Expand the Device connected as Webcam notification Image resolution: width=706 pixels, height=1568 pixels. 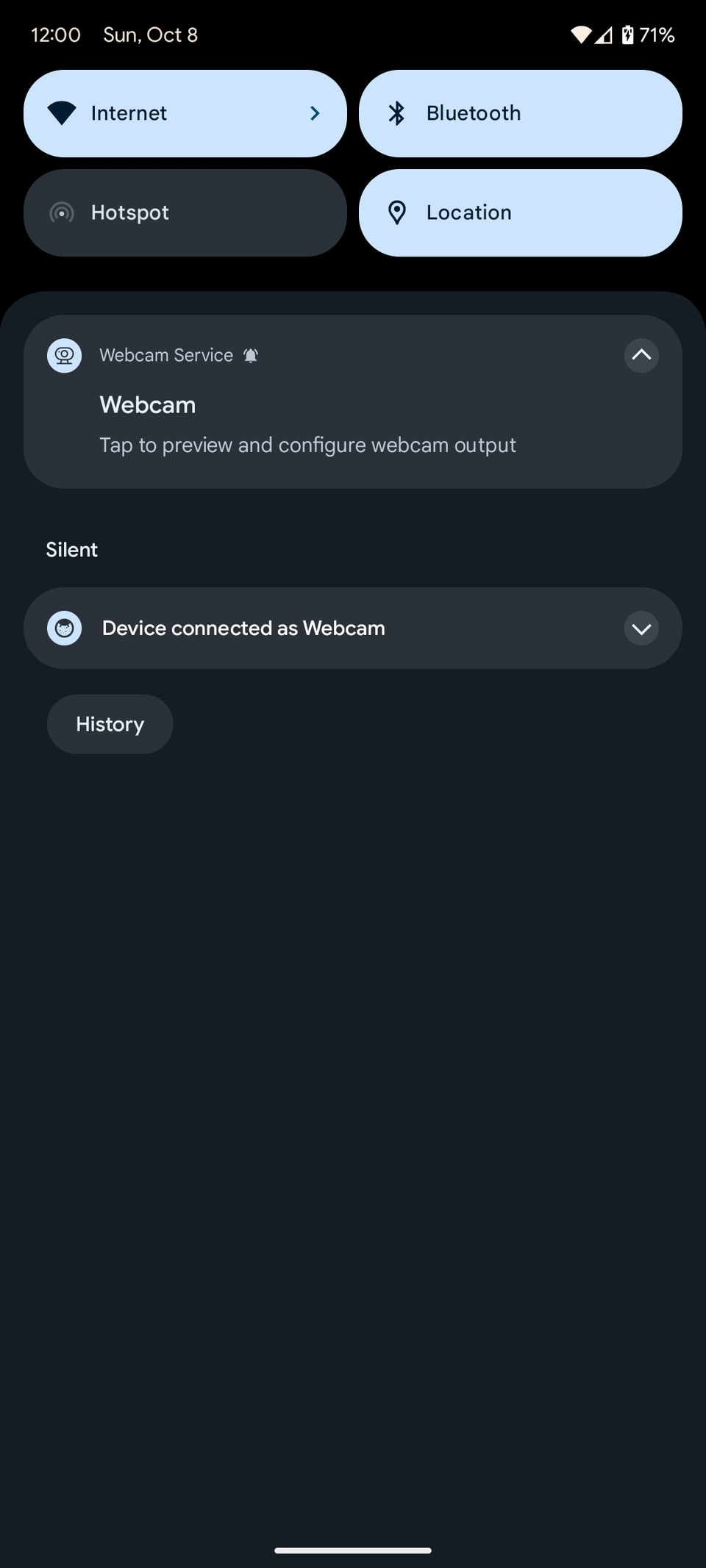click(641, 629)
